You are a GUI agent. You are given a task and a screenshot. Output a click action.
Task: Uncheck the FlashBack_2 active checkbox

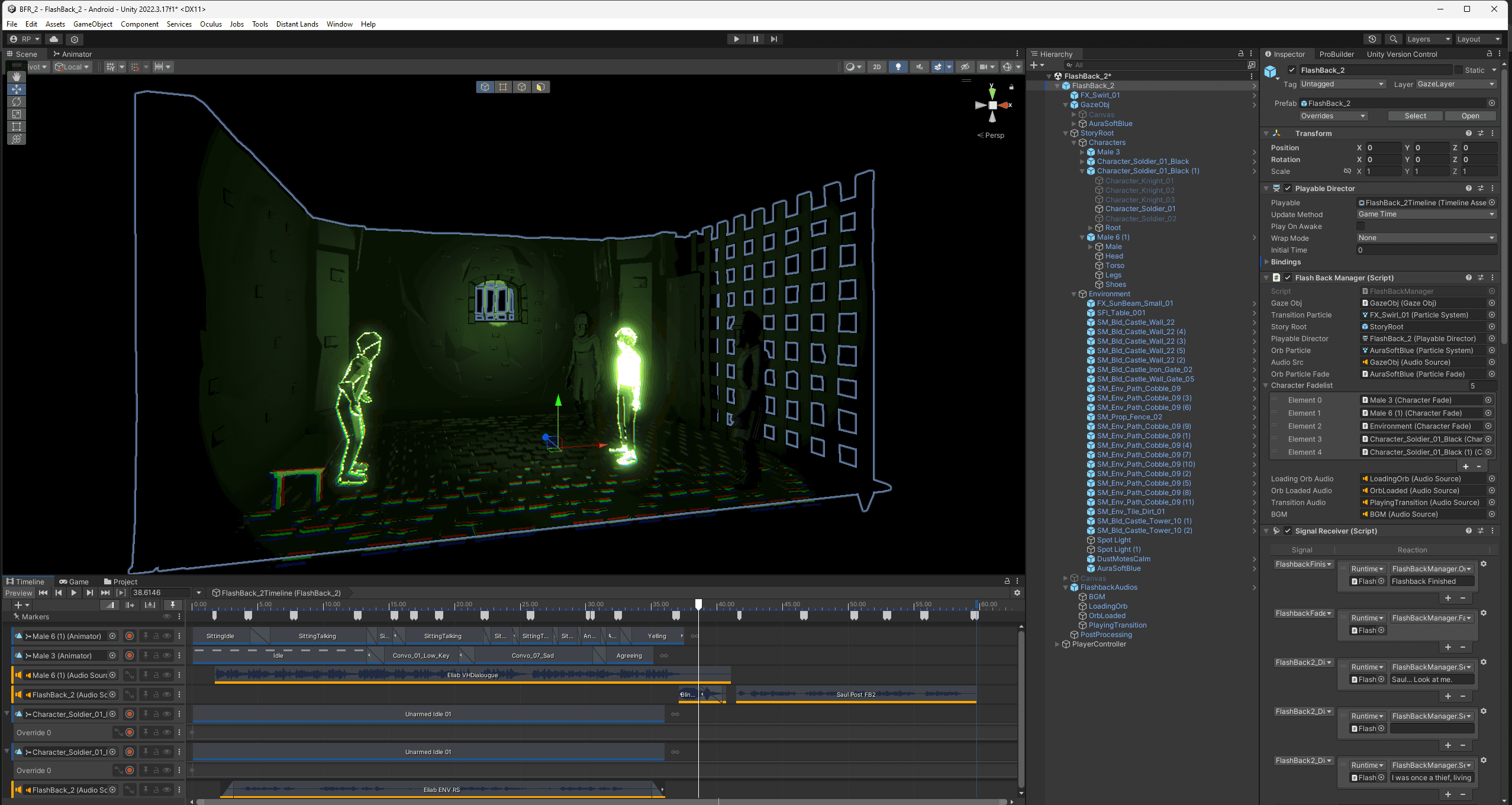(x=1292, y=70)
